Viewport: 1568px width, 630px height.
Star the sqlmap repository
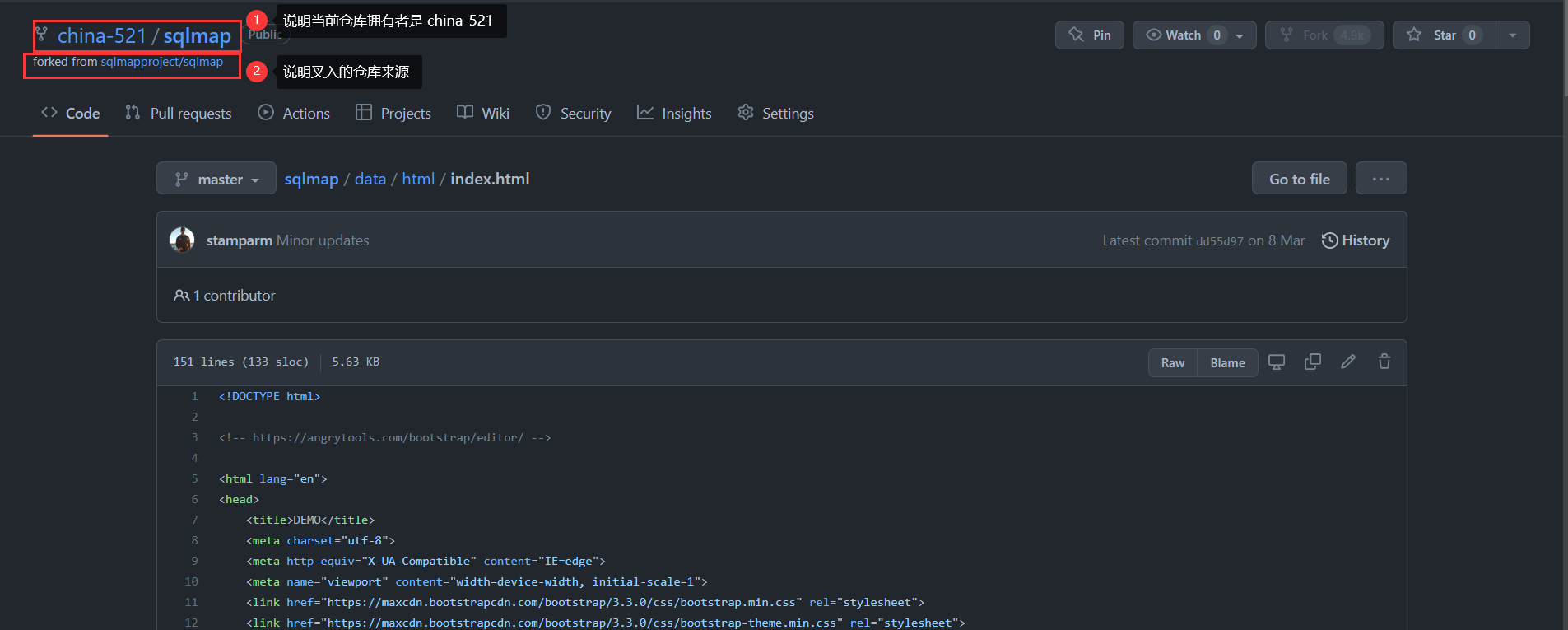[x=1444, y=35]
